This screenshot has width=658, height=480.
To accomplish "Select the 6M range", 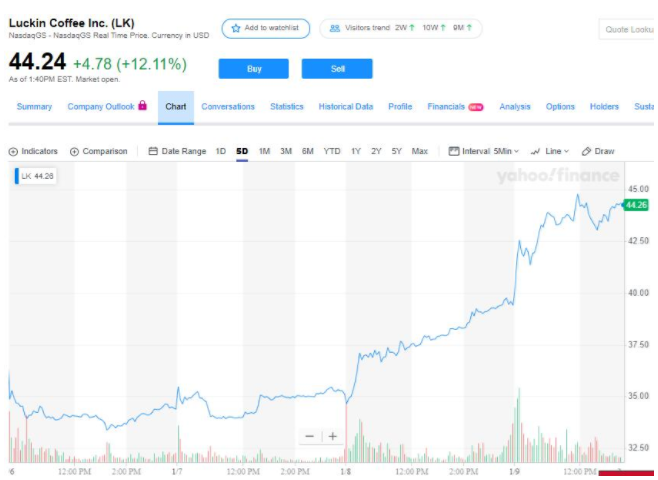I will pos(308,151).
